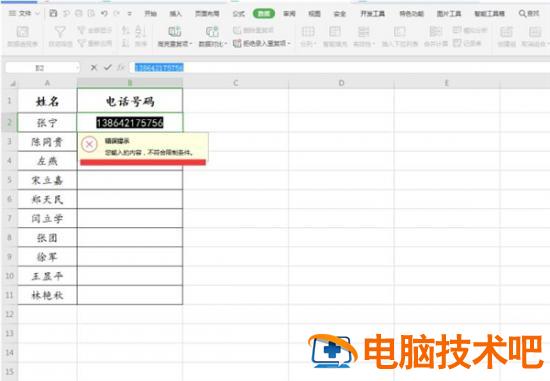550x381 pixels.
Task: Click the Data Validation (有效性) icon
Action: pyautogui.click(x=363, y=32)
